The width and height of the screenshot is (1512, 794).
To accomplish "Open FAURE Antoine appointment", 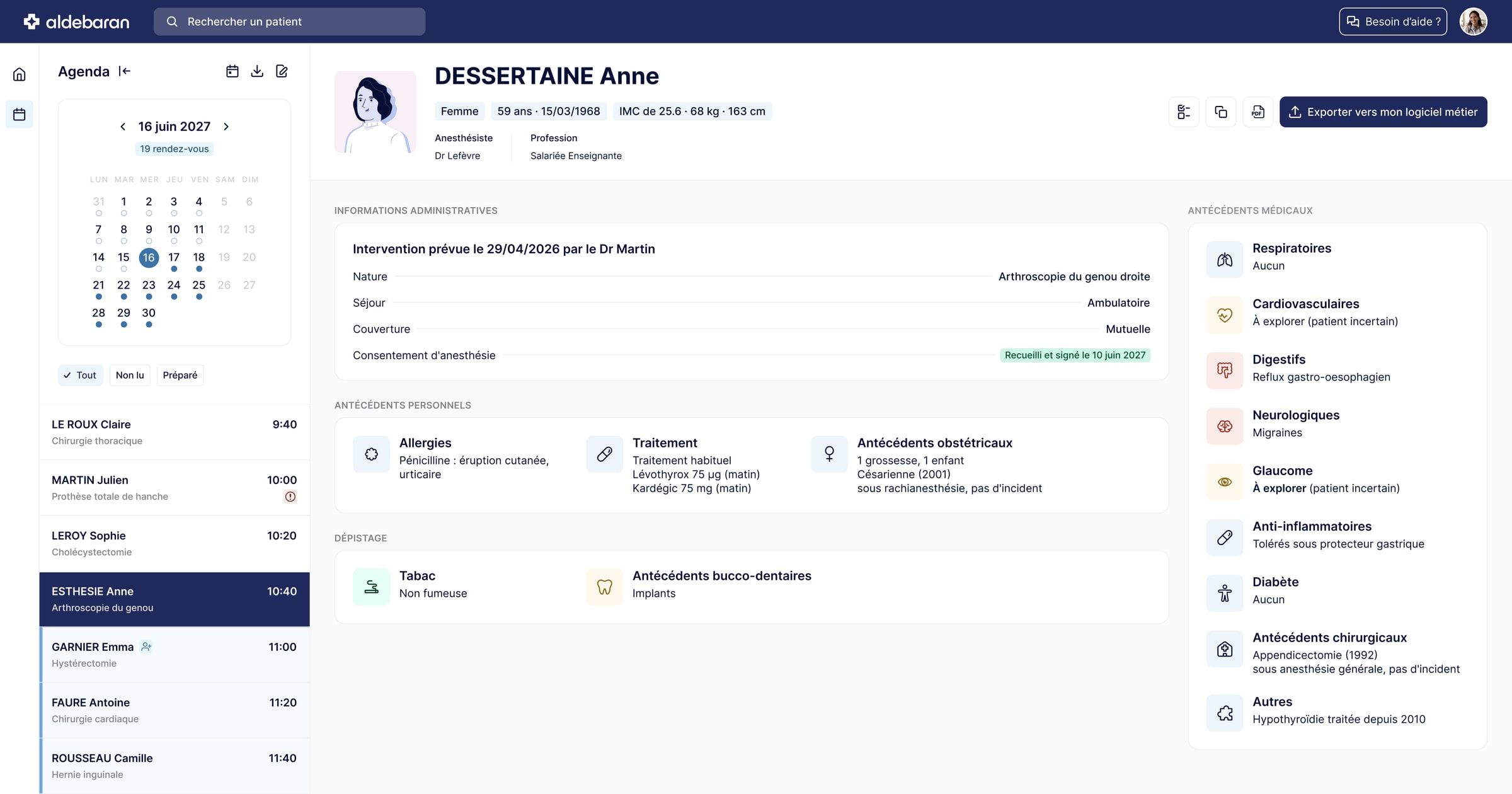I will pos(175,710).
